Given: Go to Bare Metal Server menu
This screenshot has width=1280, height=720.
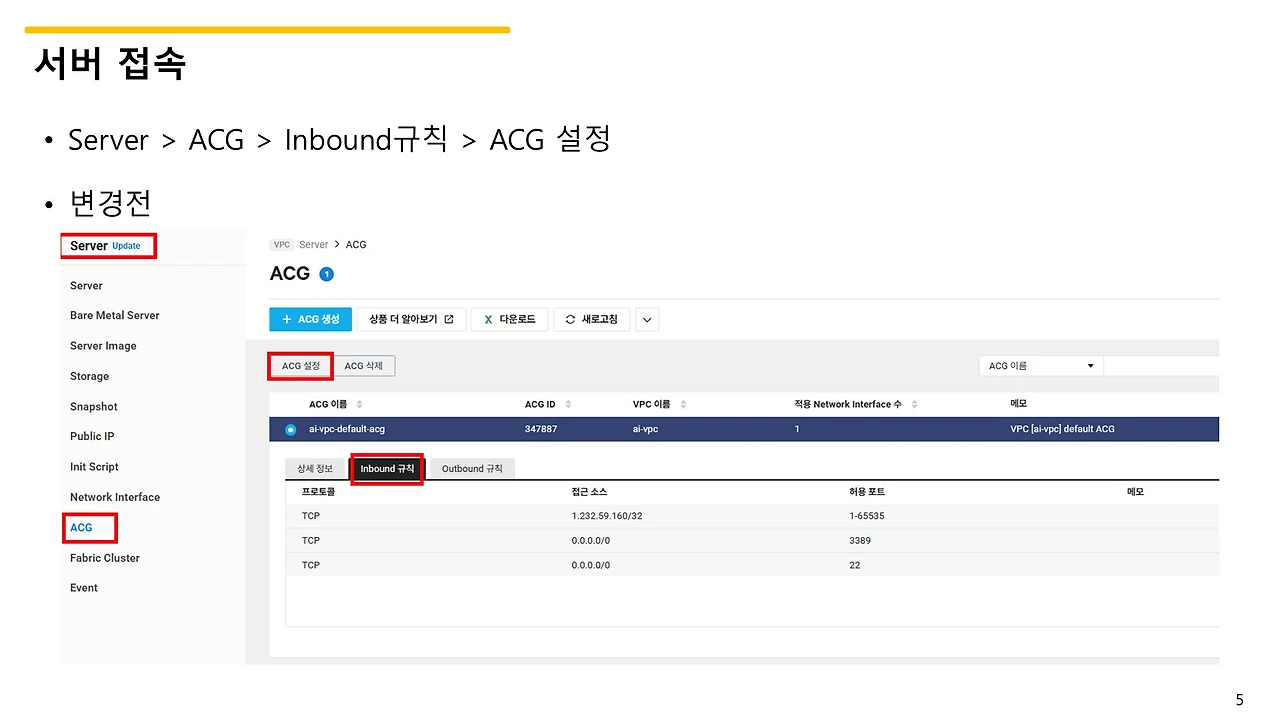Looking at the screenshot, I should 115,315.
